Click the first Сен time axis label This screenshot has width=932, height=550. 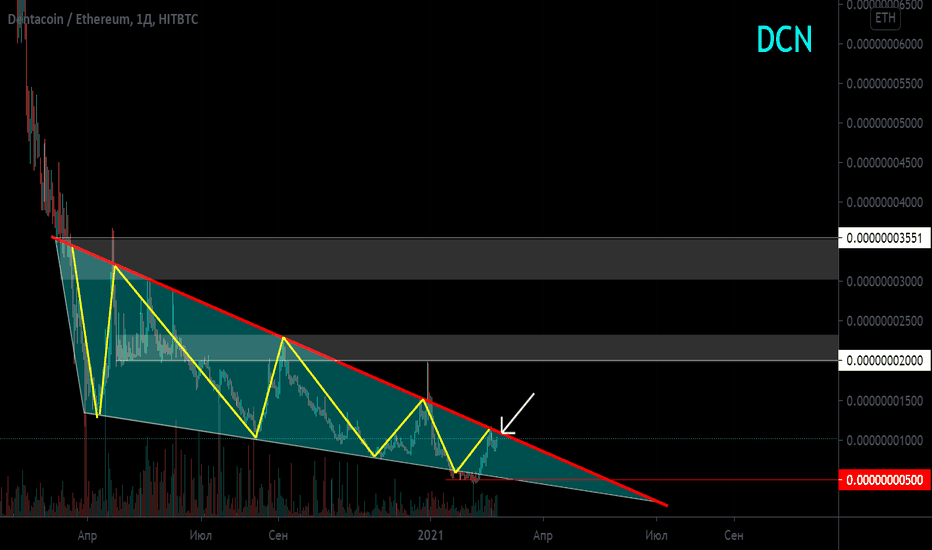pos(278,535)
